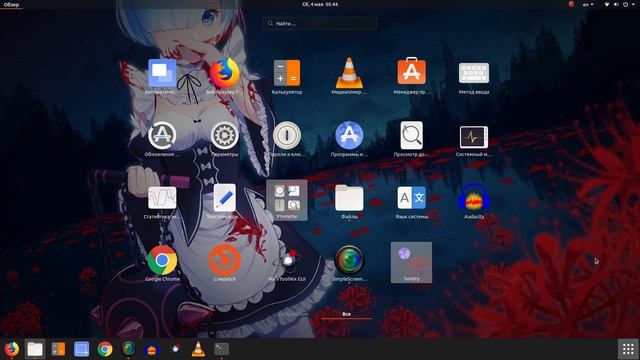Open the power statistics chart app
This screenshot has height=360, width=640.
coord(162,198)
